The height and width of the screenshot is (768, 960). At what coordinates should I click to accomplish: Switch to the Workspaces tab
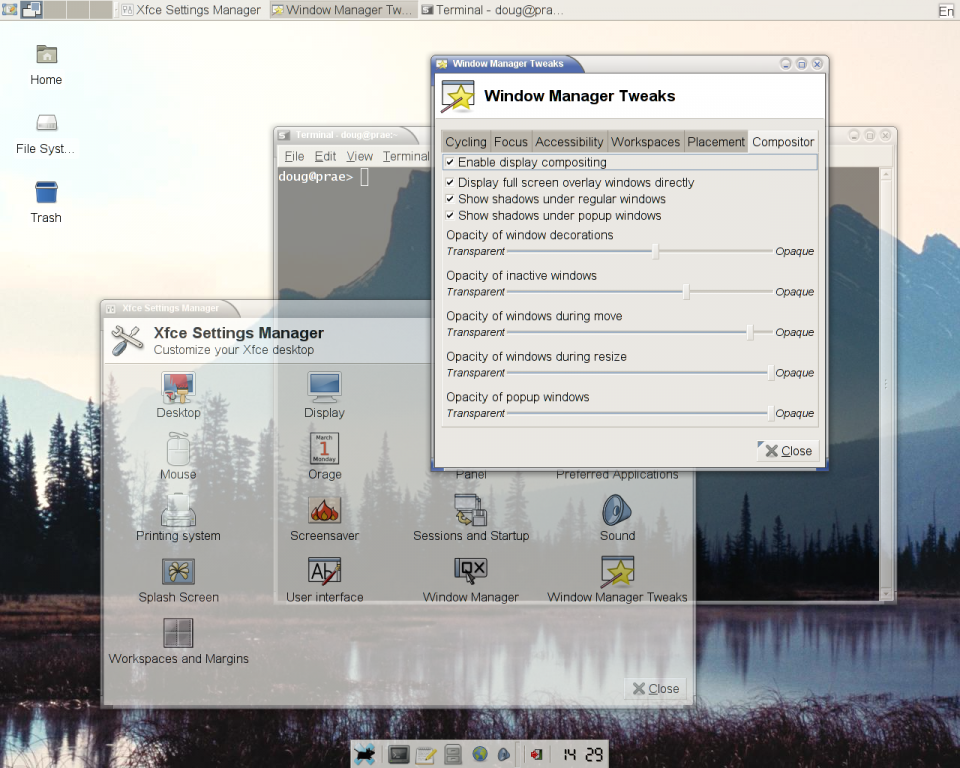point(645,141)
